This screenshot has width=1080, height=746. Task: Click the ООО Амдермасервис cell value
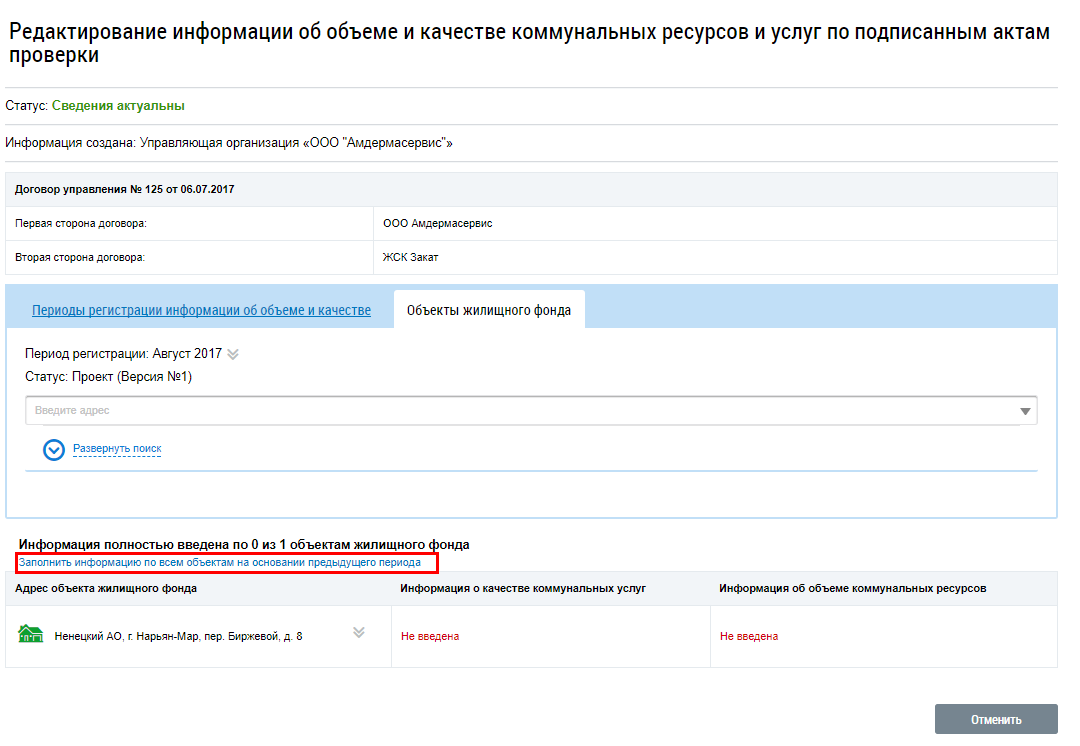tap(437, 224)
